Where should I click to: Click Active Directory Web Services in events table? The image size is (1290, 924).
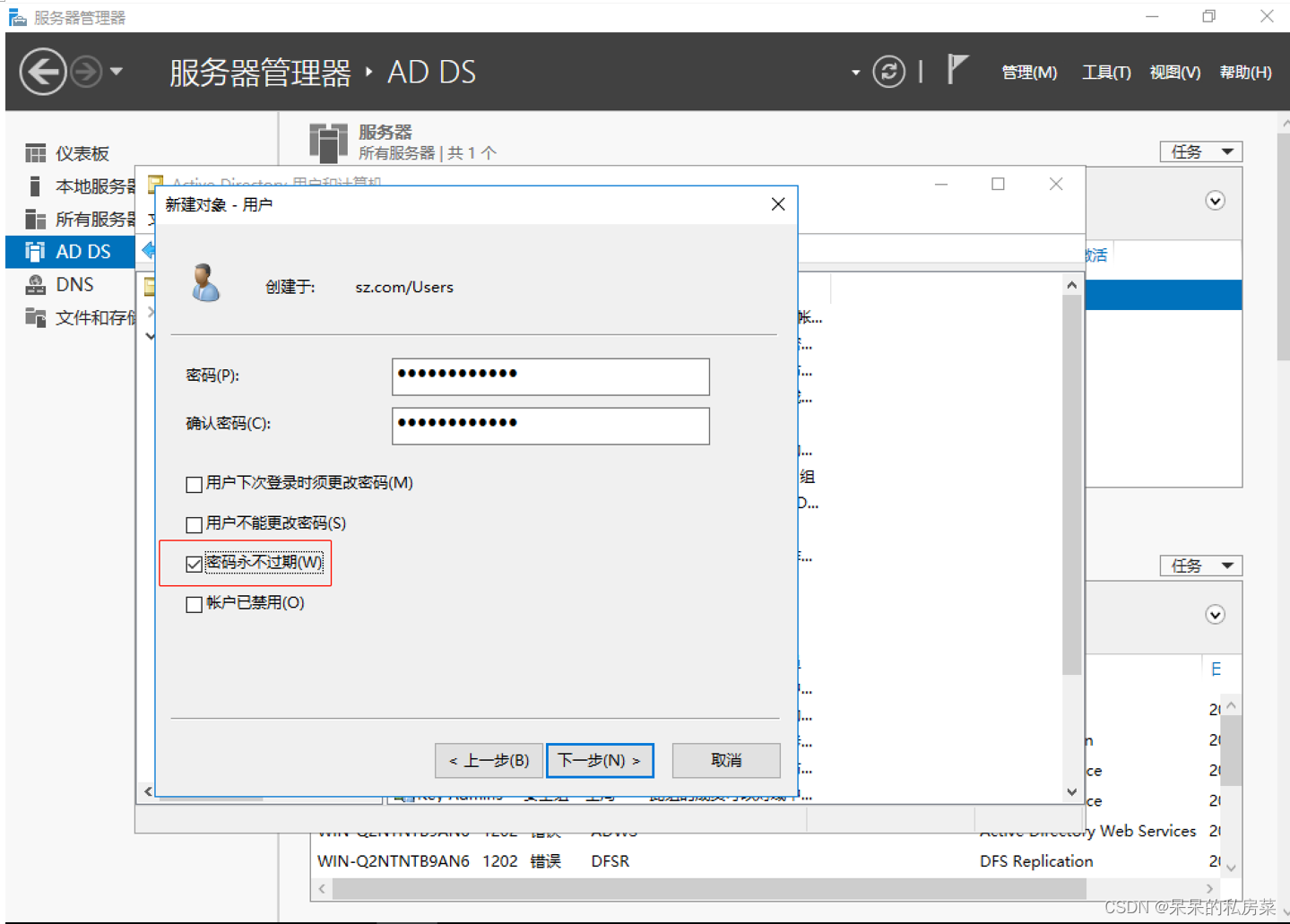[x=1087, y=831]
